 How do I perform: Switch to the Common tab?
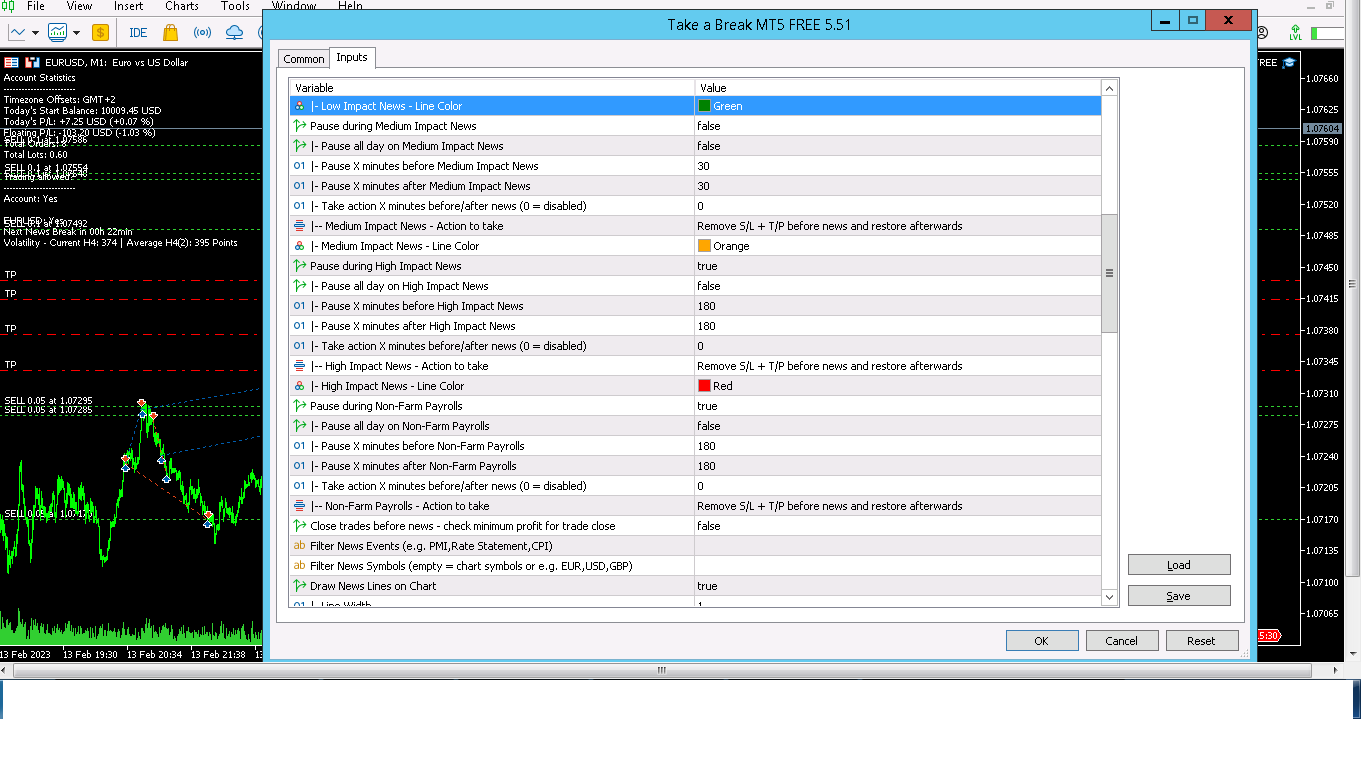point(304,59)
